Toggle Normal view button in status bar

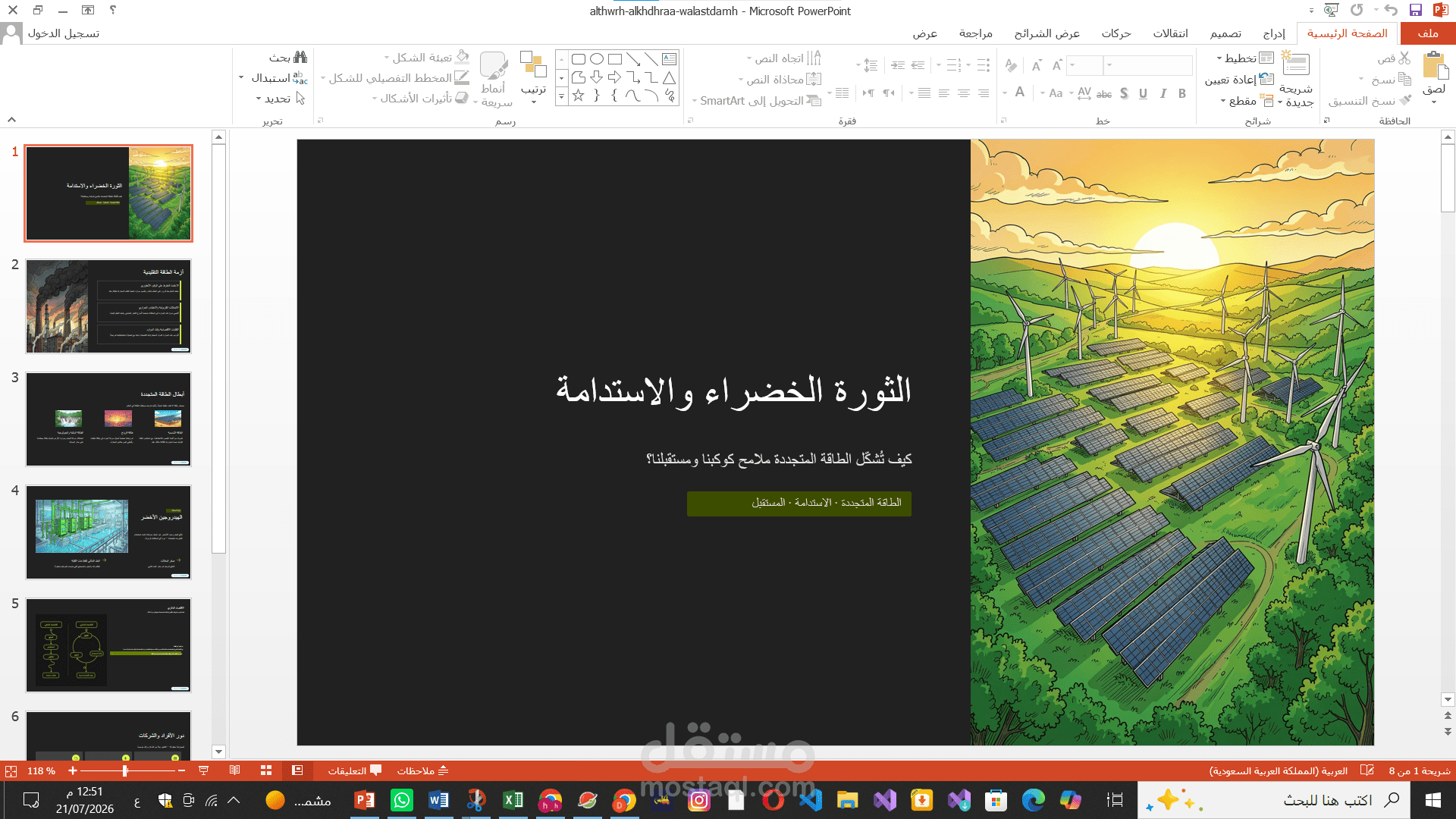coord(297,770)
